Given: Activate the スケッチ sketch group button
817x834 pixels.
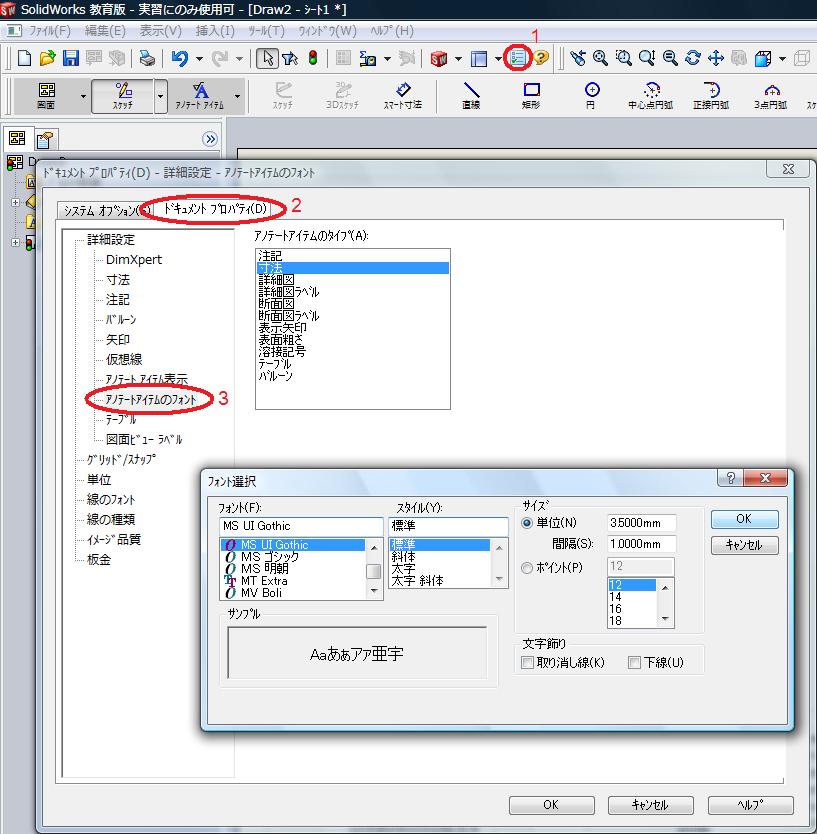Looking at the screenshot, I should 122,96.
